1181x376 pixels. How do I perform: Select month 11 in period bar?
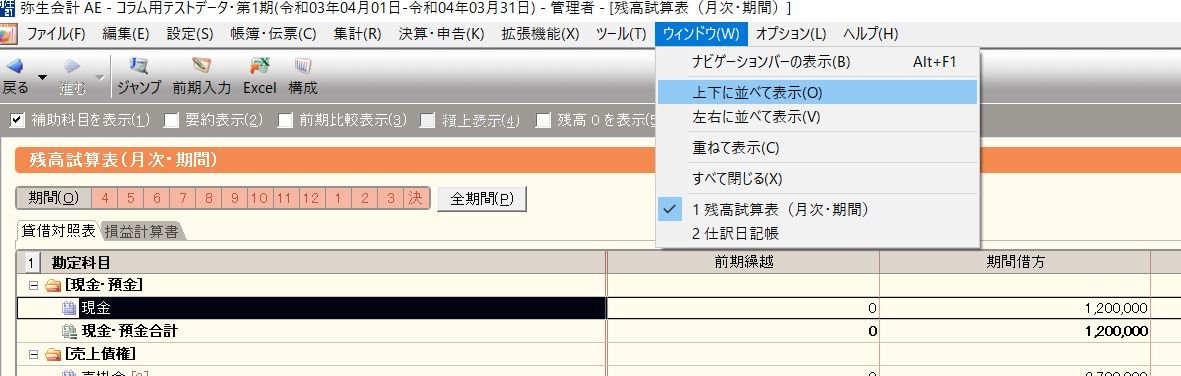click(284, 198)
